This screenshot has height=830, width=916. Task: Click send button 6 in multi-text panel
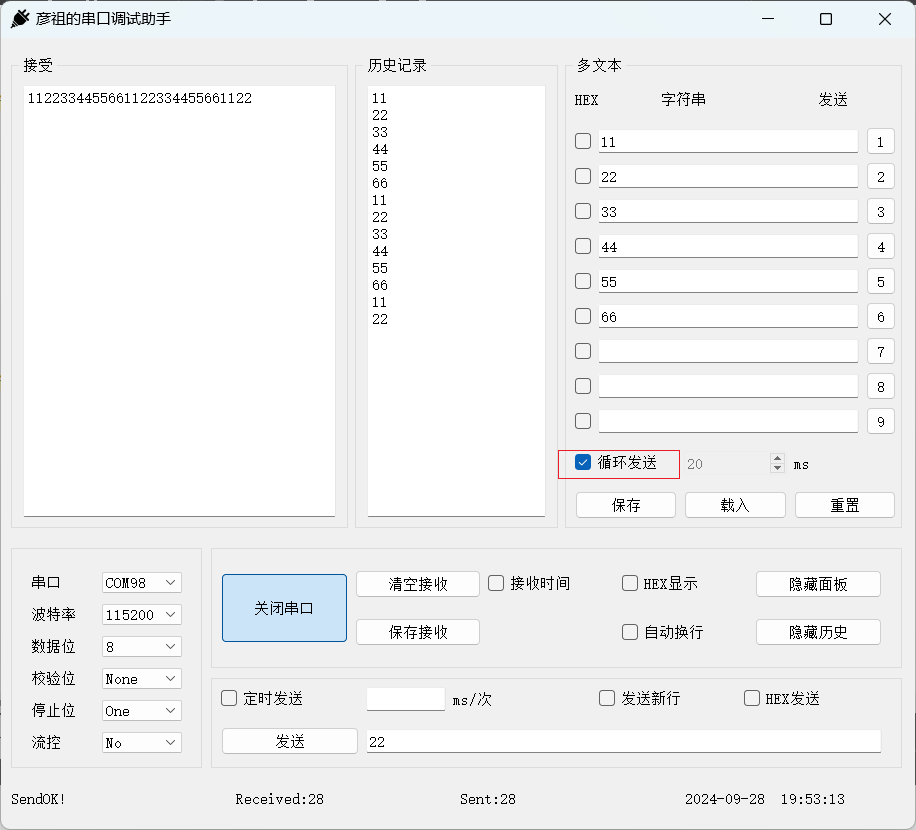pyautogui.click(x=880, y=317)
